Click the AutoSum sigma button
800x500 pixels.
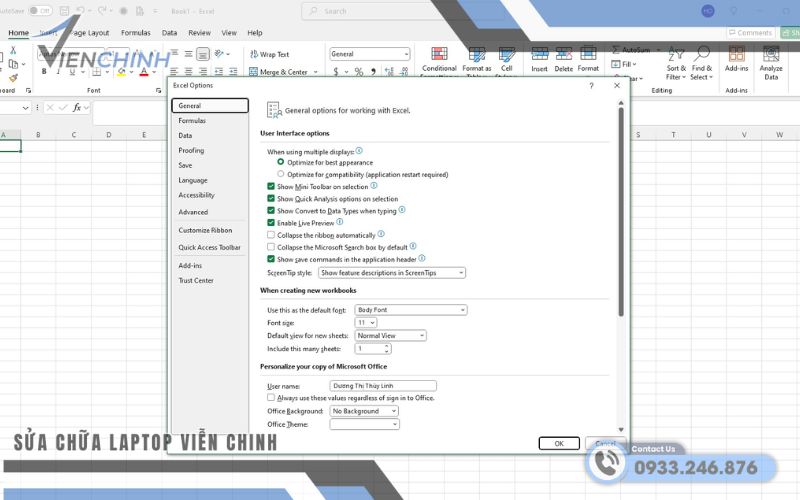point(631,50)
